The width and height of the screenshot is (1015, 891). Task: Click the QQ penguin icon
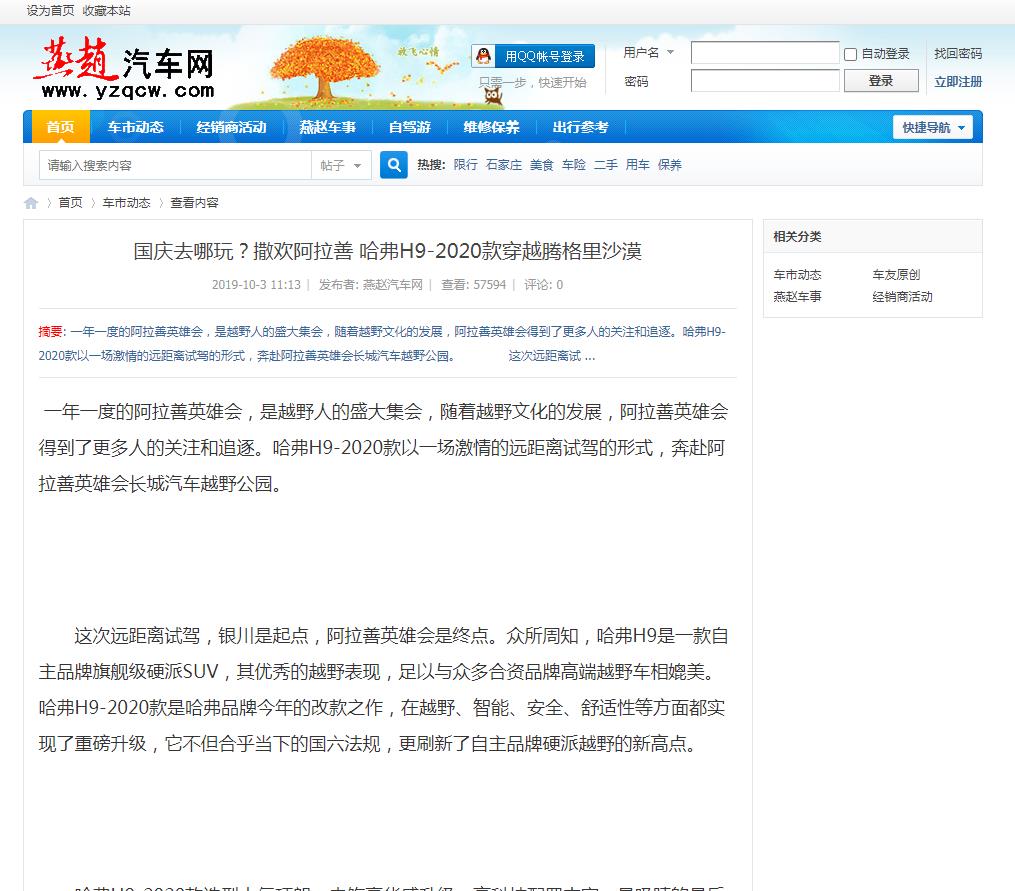pyautogui.click(x=484, y=56)
